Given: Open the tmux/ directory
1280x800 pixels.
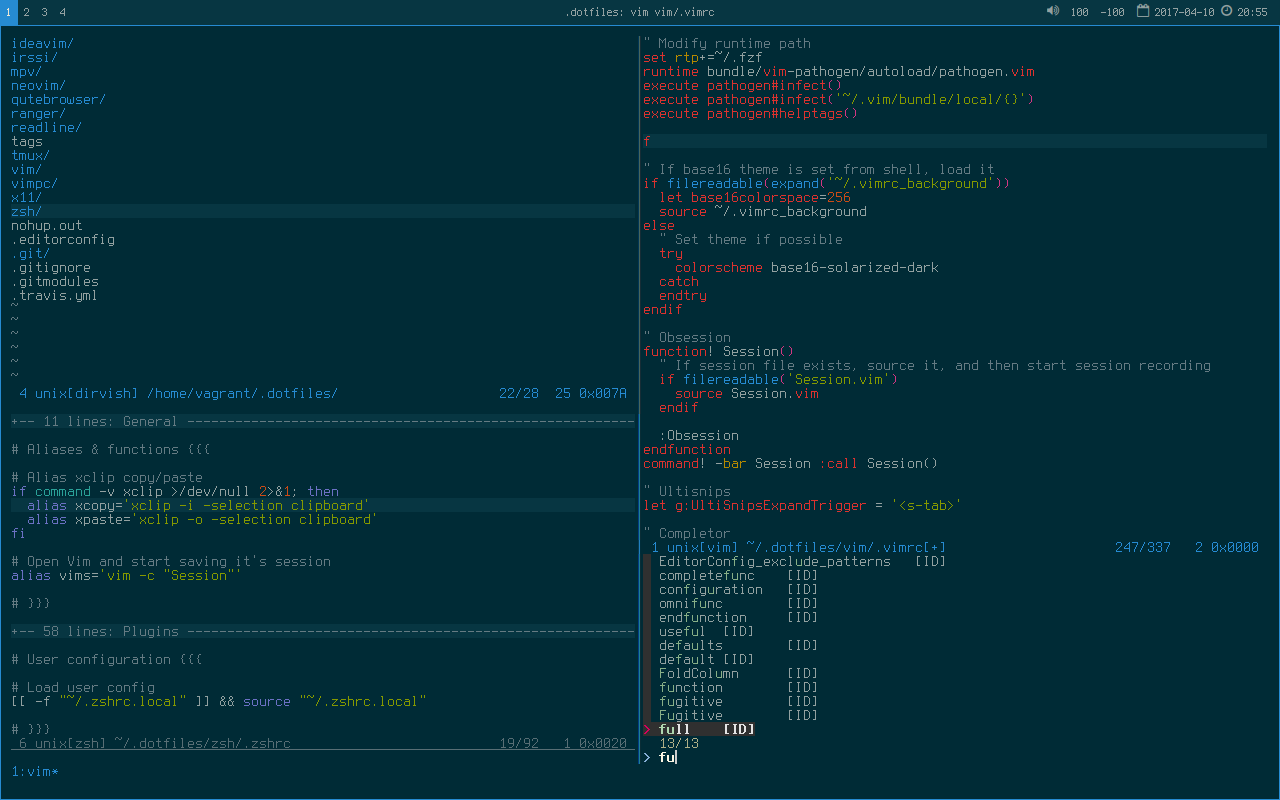Looking at the screenshot, I should pyautogui.click(x=30, y=155).
